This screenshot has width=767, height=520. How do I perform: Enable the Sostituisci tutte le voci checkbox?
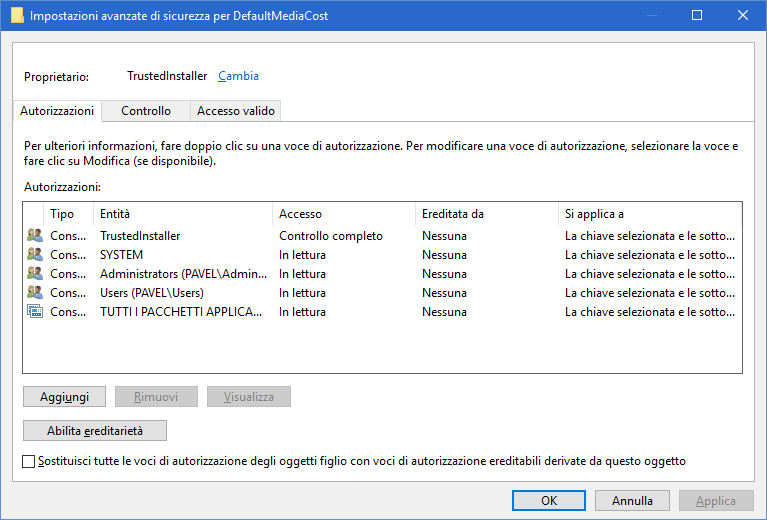click(x=28, y=461)
